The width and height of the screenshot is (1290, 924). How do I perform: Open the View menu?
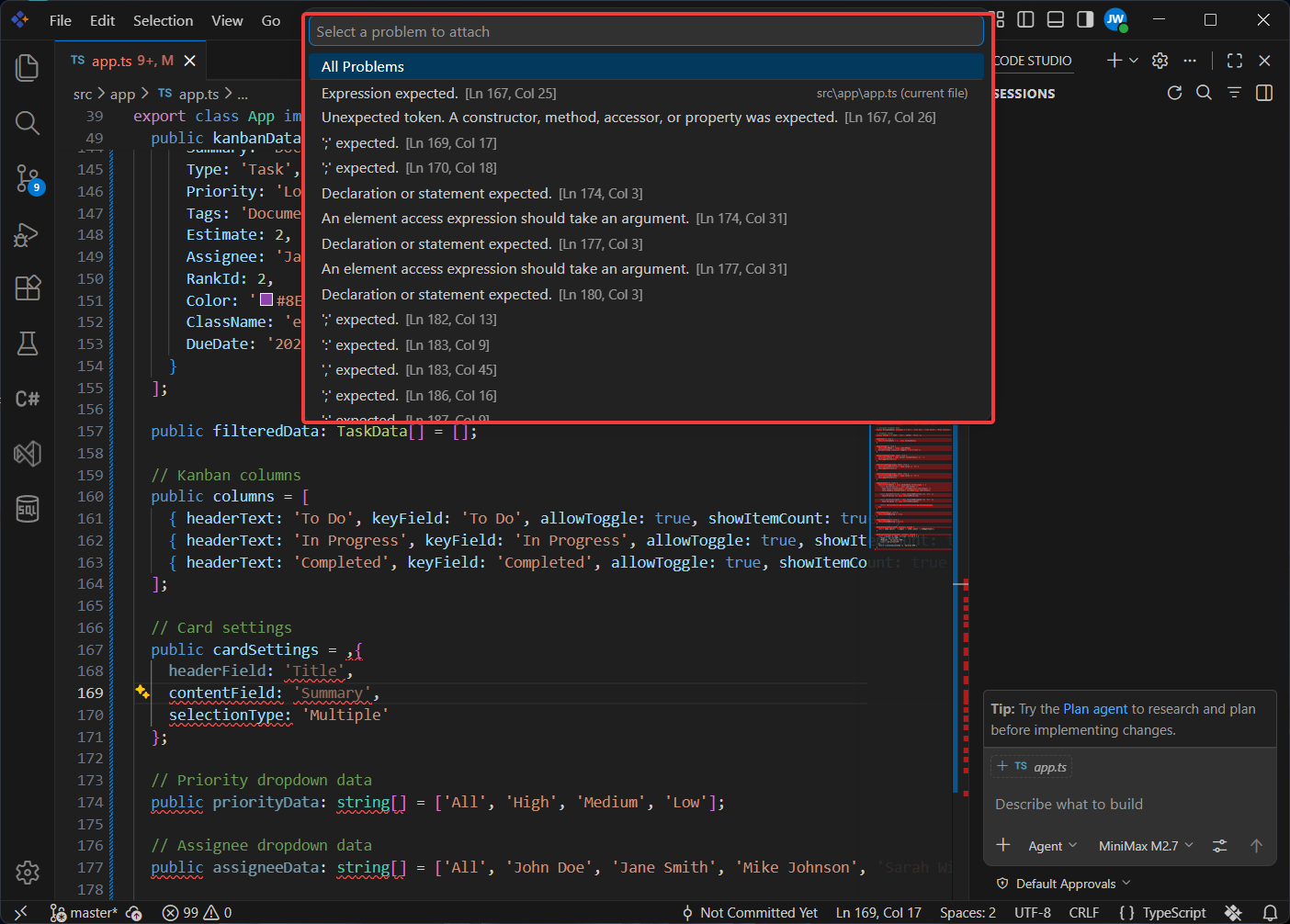[227, 20]
